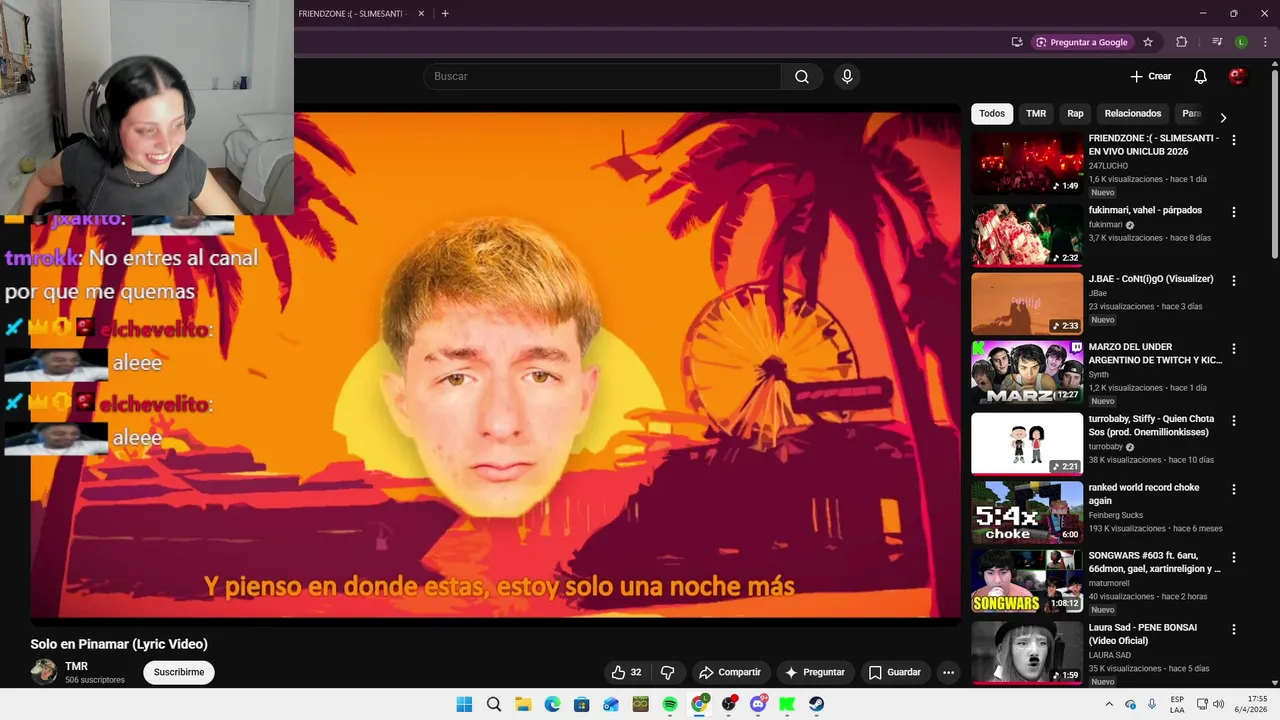
Task: Open options menu for SONGWARS #603 video
Action: 1234,557
